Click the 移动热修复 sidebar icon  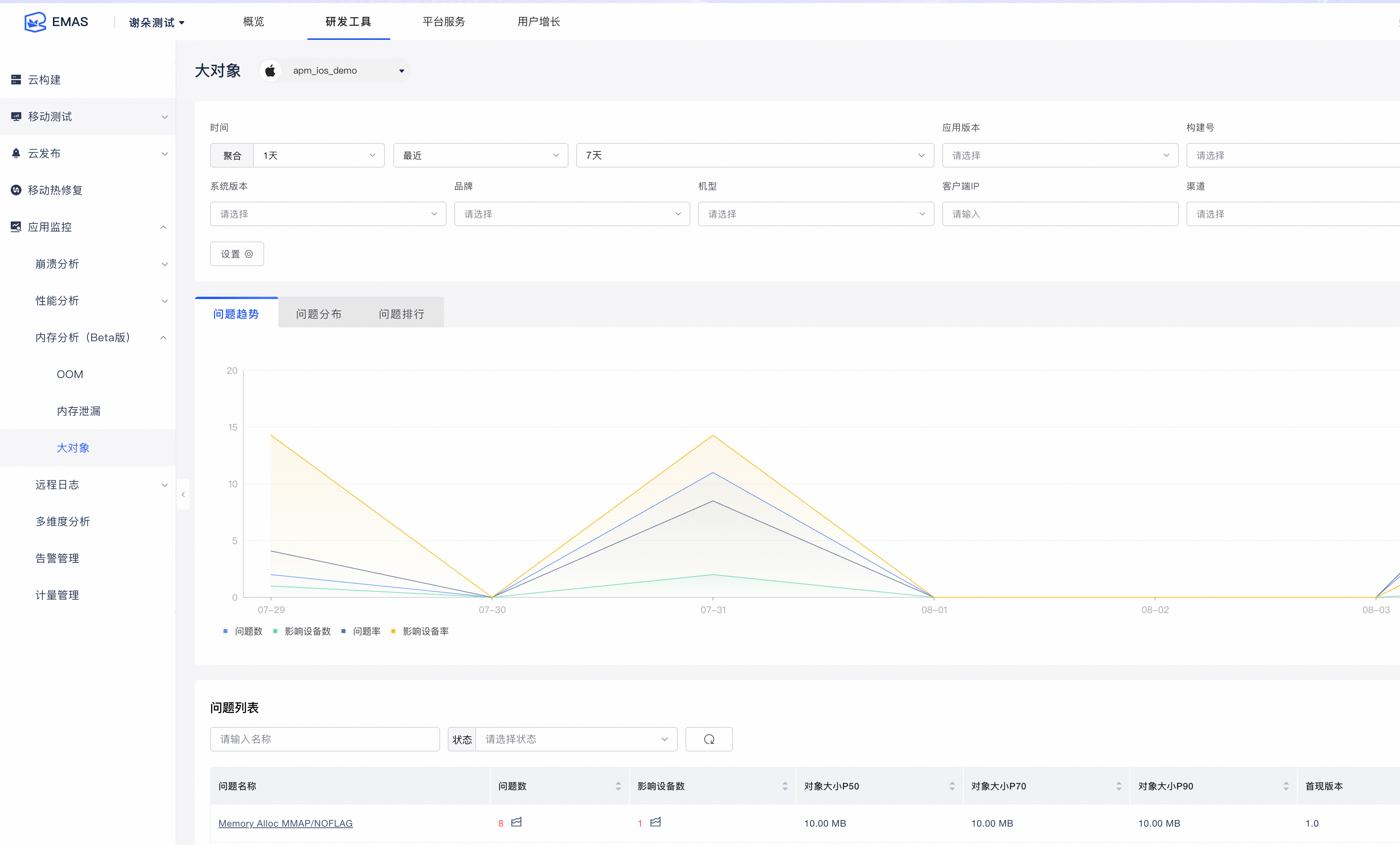pos(16,190)
